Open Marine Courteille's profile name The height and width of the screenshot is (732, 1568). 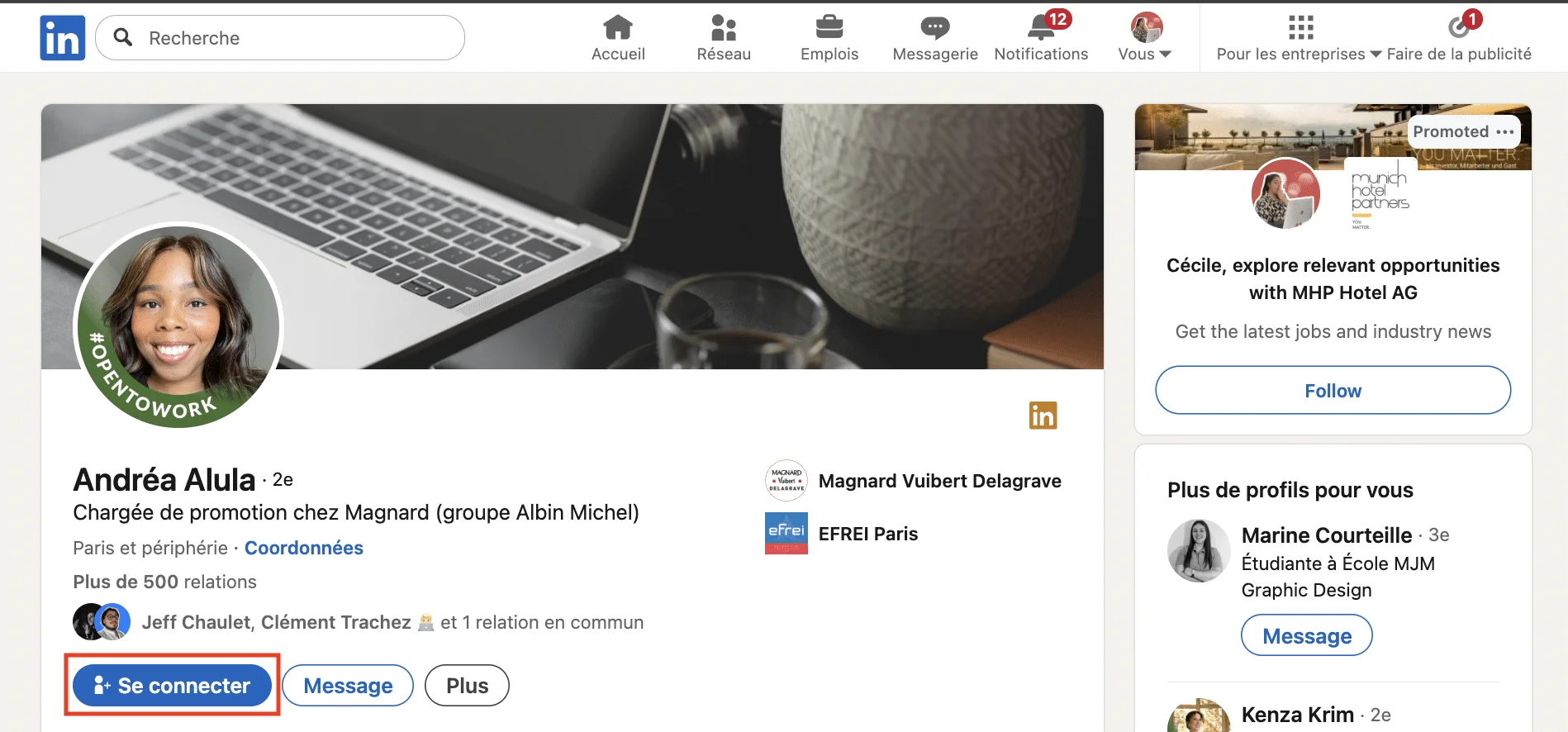[1327, 535]
